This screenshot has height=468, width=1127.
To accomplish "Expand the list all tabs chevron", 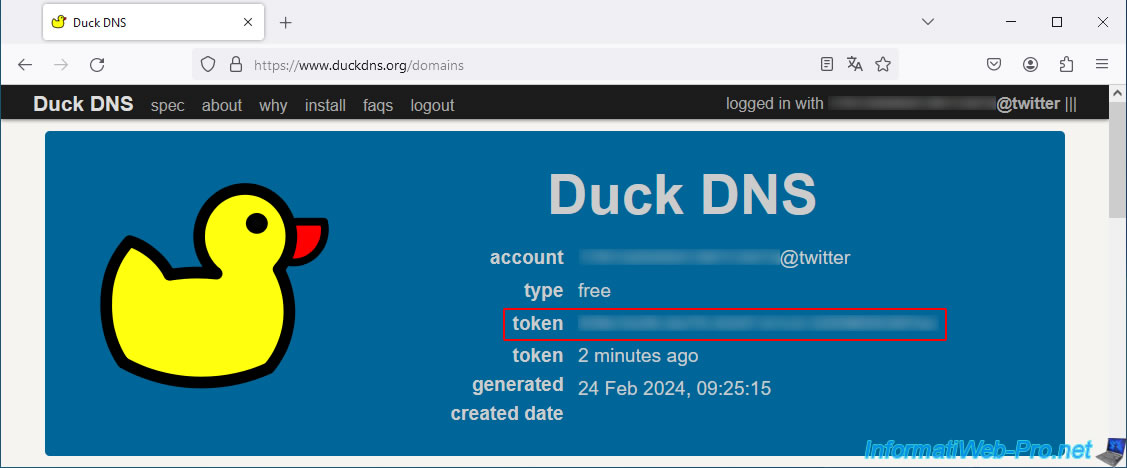I will click(928, 22).
